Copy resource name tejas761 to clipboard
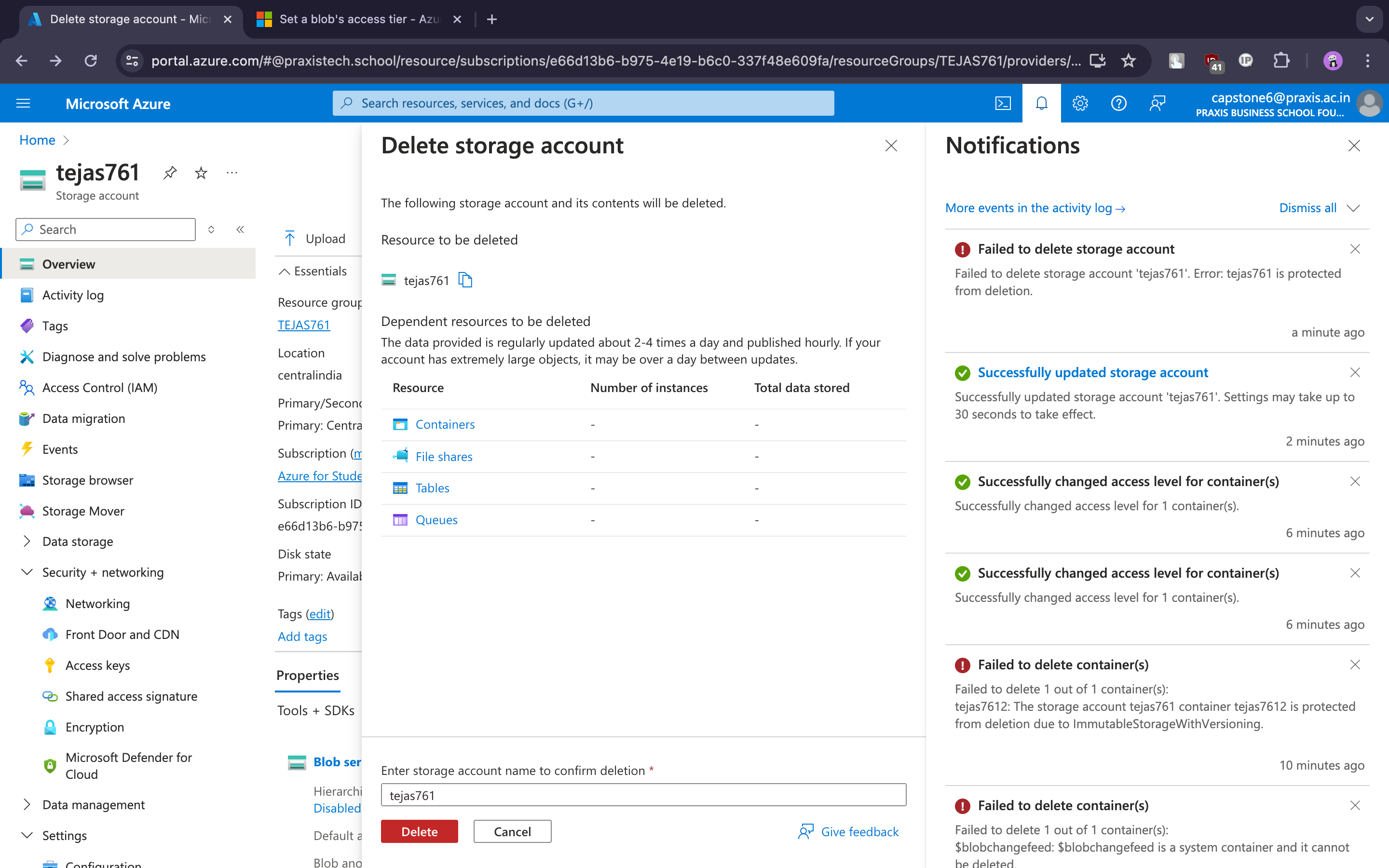 point(465,280)
